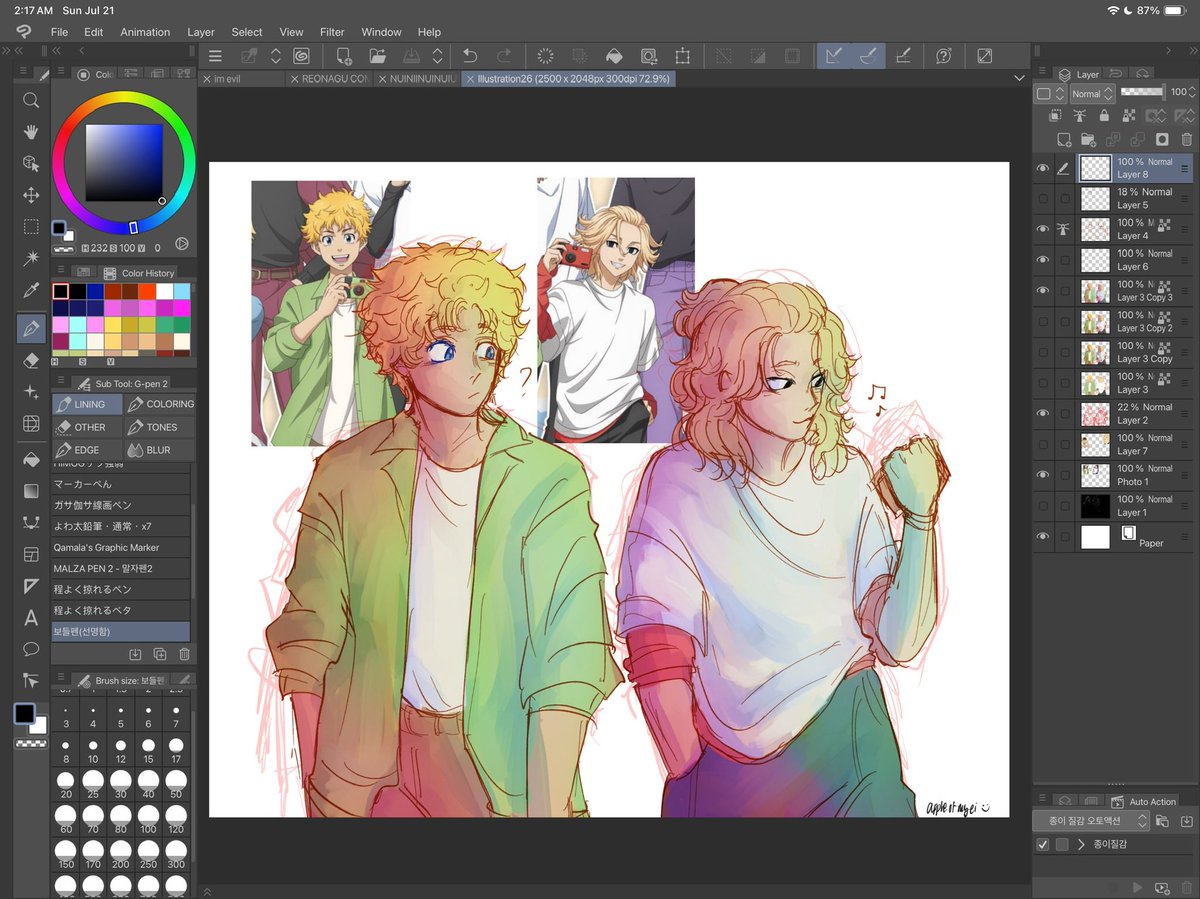Switch to the 'im evil' canvas tab
1200x899 pixels.
point(243,78)
